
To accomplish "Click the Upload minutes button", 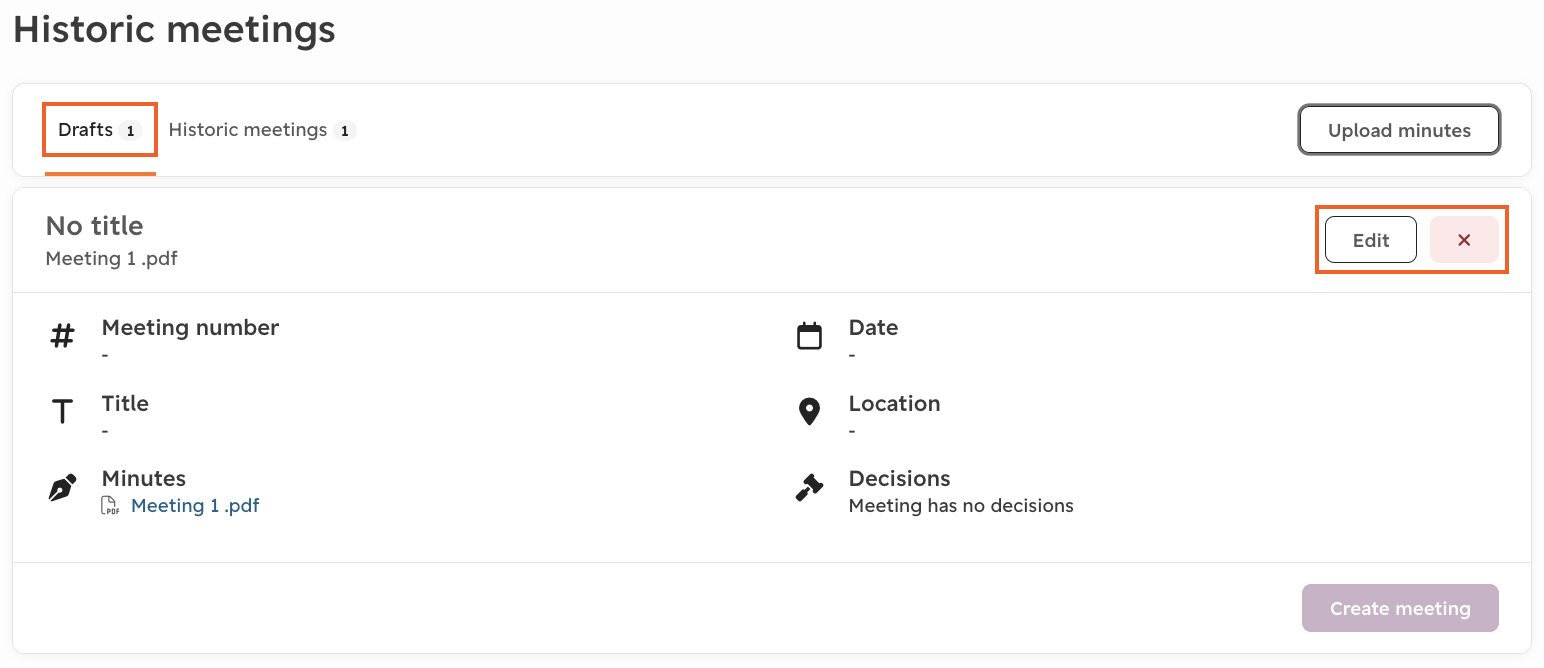I will click(1399, 130).
